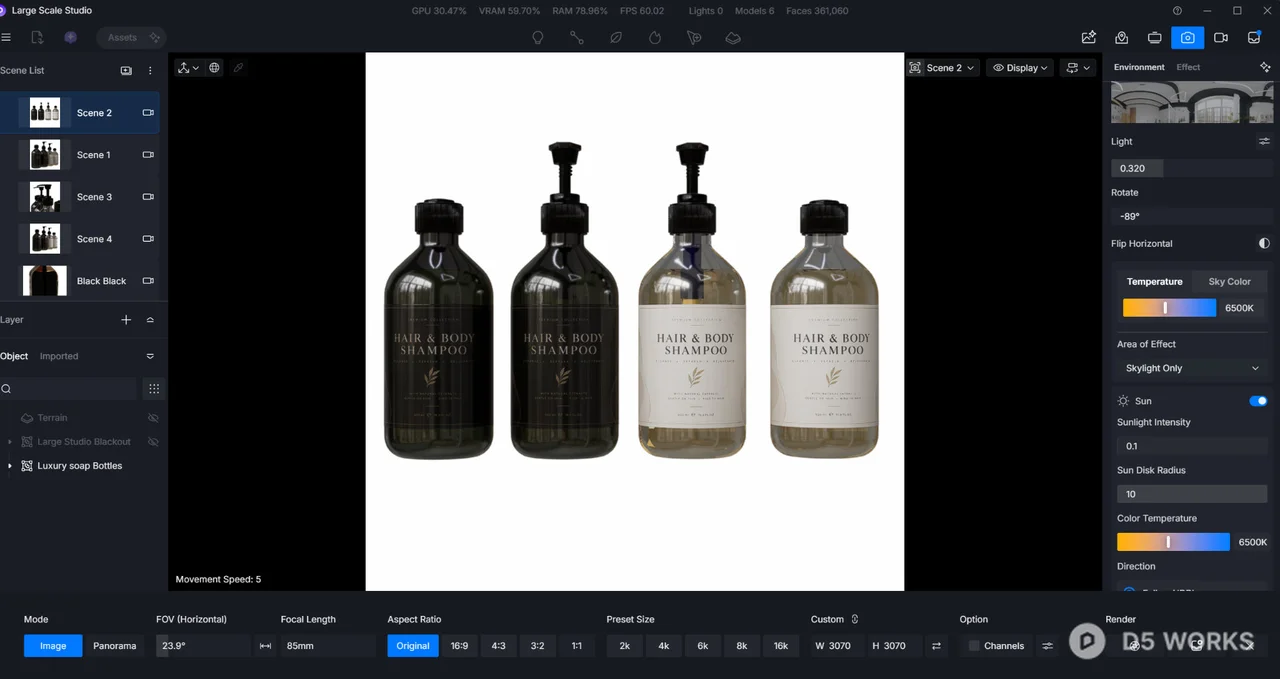Select the Sky Color tab
The image size is (1280, 679).
coord(1229,281)
